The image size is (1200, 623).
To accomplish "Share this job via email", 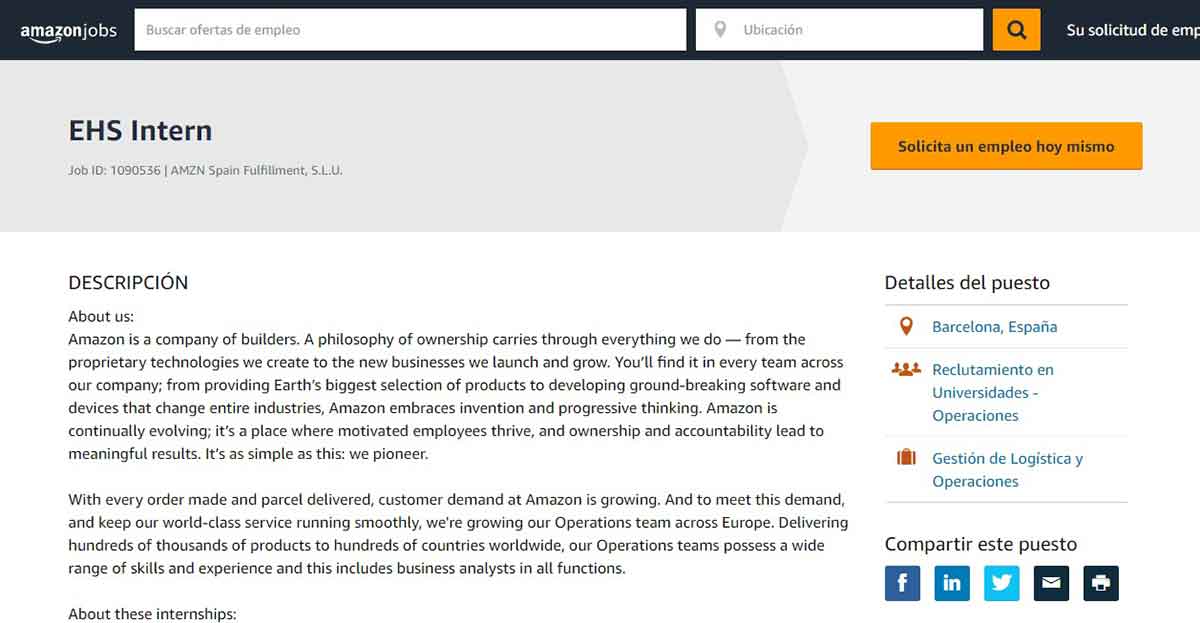I will 1051,583.
